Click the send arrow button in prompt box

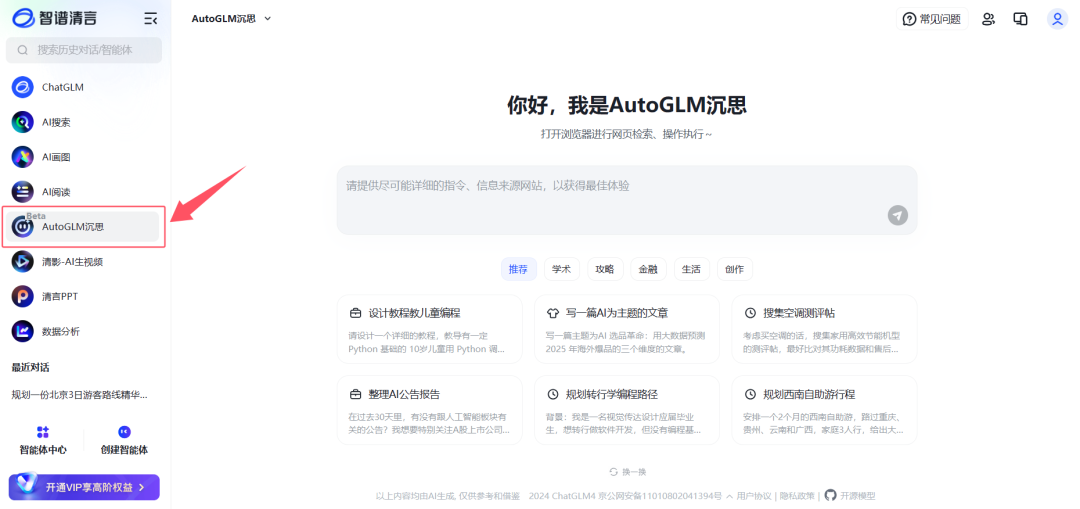(x=897, y=216)
